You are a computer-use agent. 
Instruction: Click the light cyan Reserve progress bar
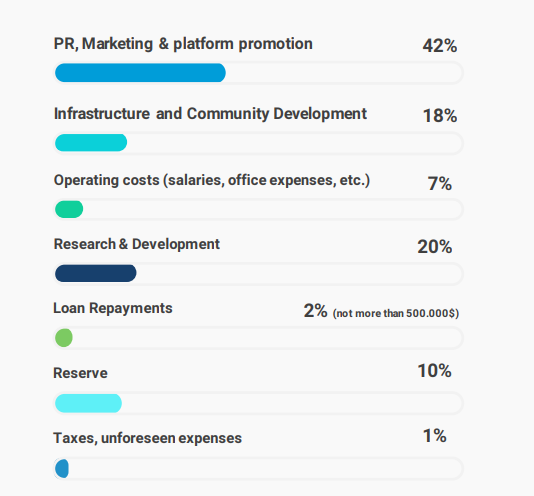(88, 403)
